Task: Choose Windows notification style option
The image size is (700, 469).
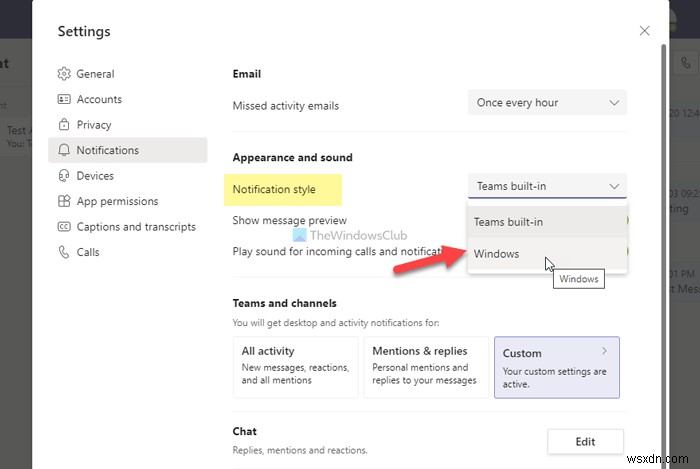Action: point(547,253)
